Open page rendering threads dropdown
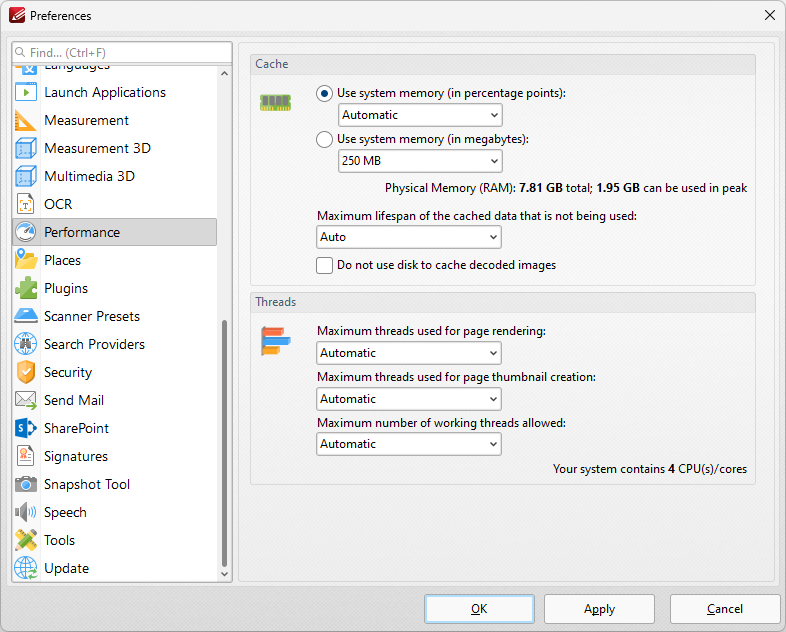Image resolution: width=786 pixels, height=632 pixels. point(409,353)
